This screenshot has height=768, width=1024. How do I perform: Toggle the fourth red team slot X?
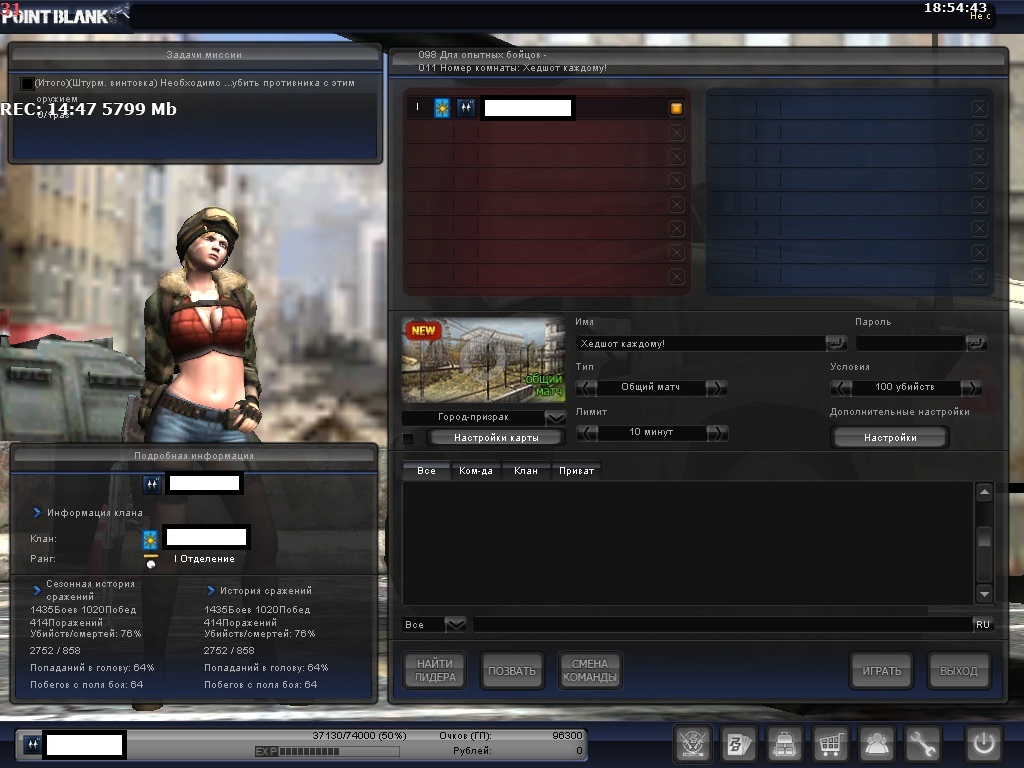point(676,180)
